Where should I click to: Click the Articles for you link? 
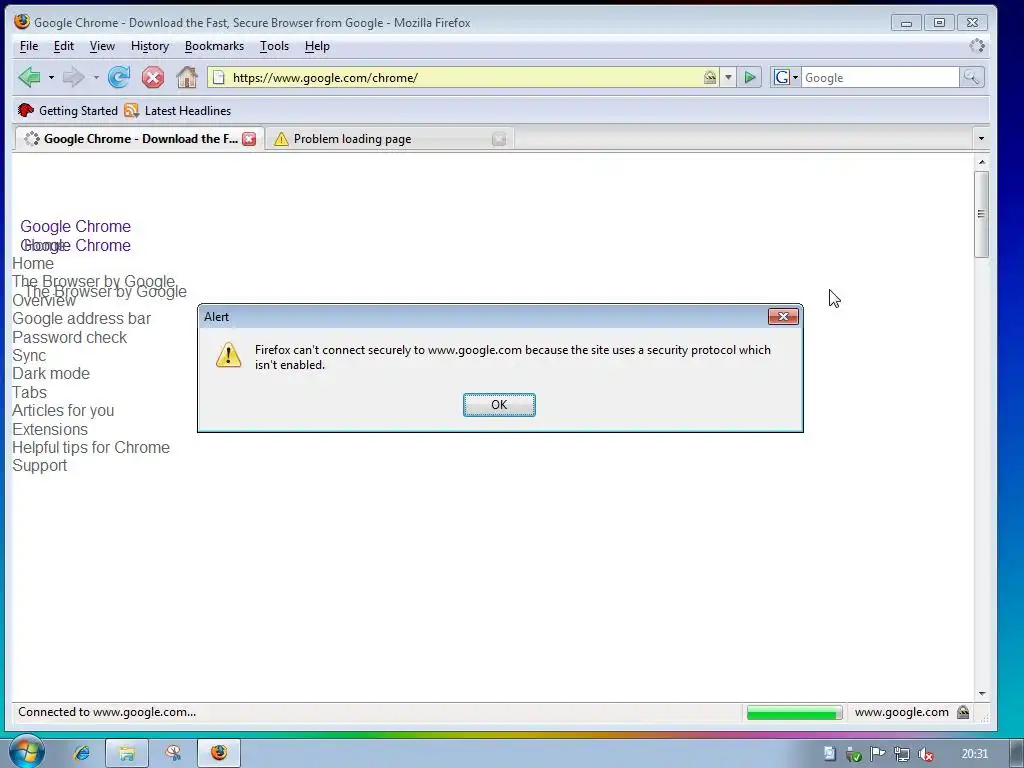click(63, 411)
